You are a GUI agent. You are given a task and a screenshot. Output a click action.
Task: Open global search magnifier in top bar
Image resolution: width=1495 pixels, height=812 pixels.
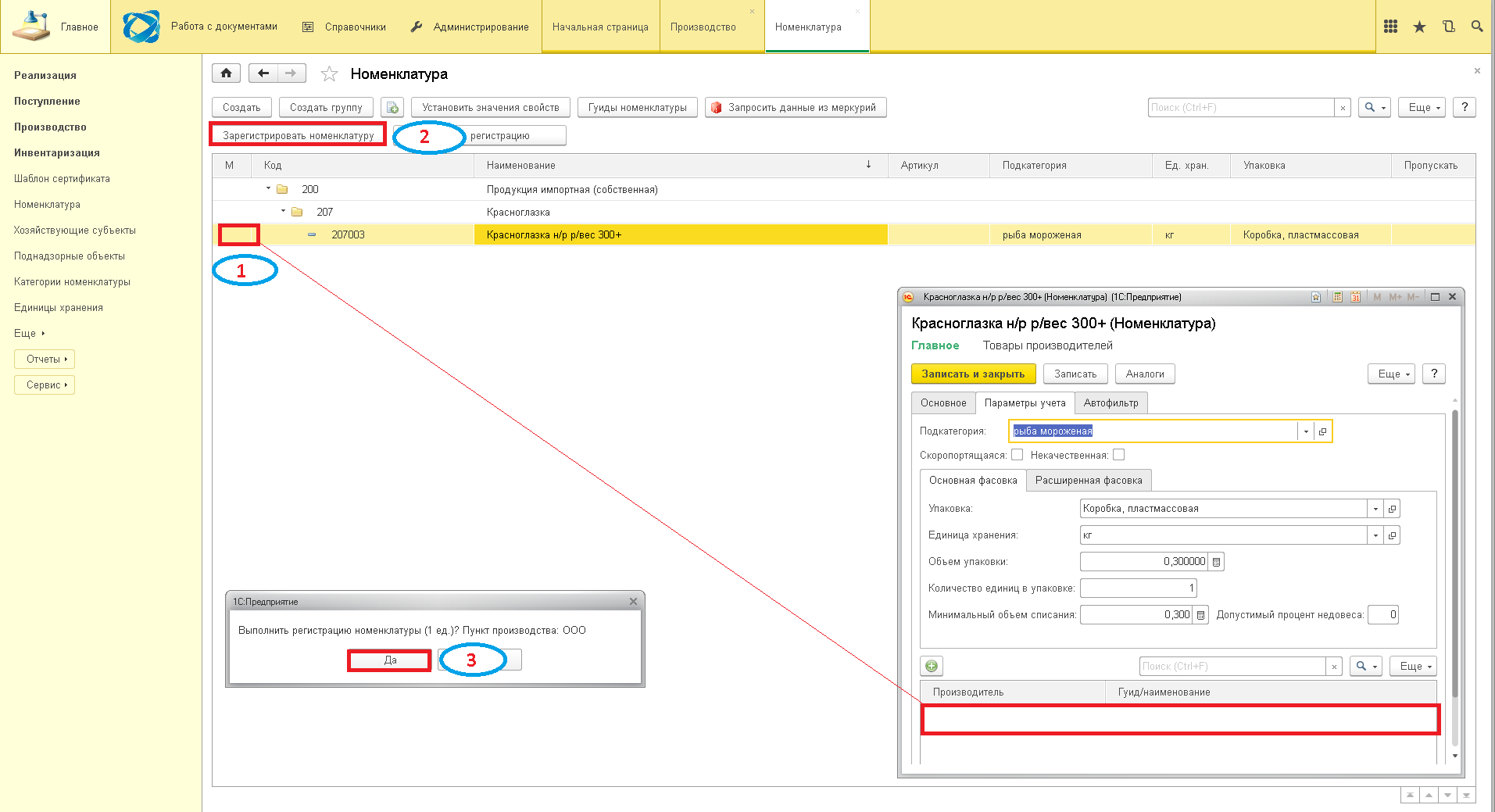[x=1477, y=27]
